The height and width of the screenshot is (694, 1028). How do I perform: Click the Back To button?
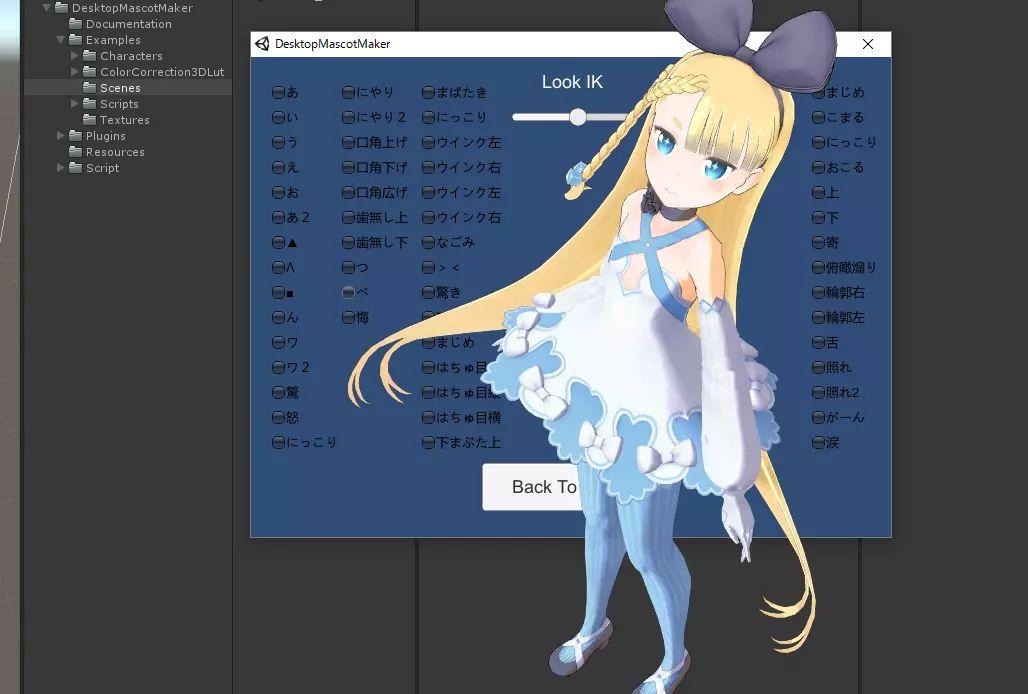click(x=532, y=487)
